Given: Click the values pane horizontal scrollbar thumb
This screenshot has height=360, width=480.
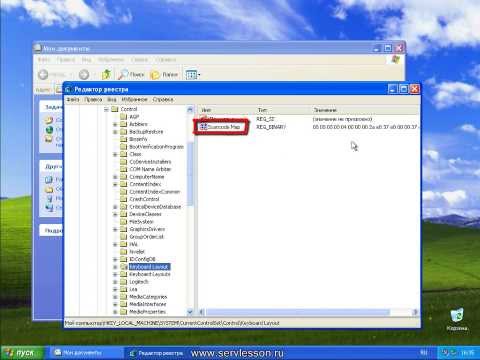Looking at the screenshot, I should pos(298,312).
